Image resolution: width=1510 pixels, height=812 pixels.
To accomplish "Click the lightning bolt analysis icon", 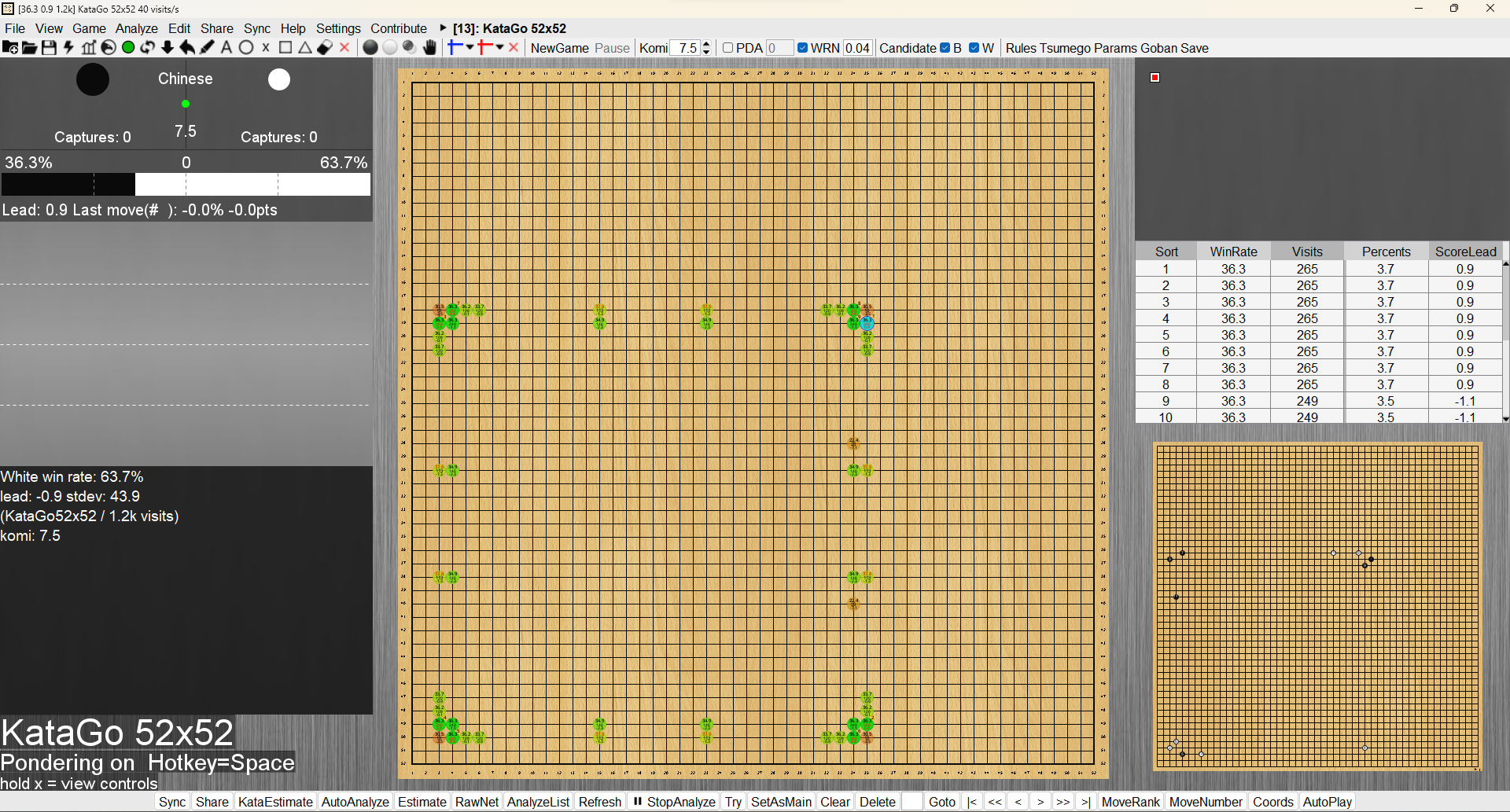I will [69, 48].
